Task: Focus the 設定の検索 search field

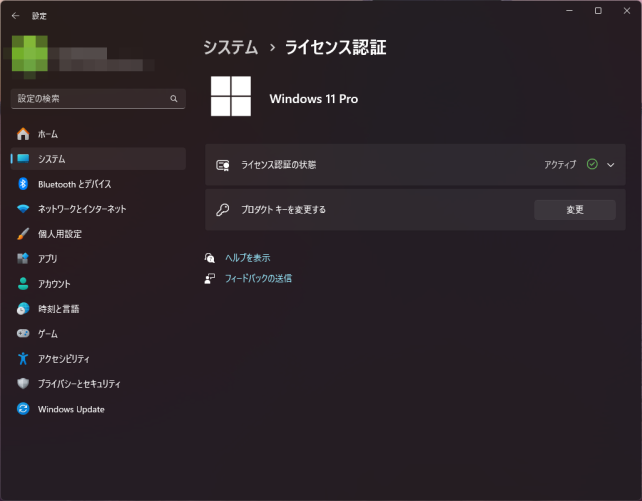Action: click(x=98, y=99)
